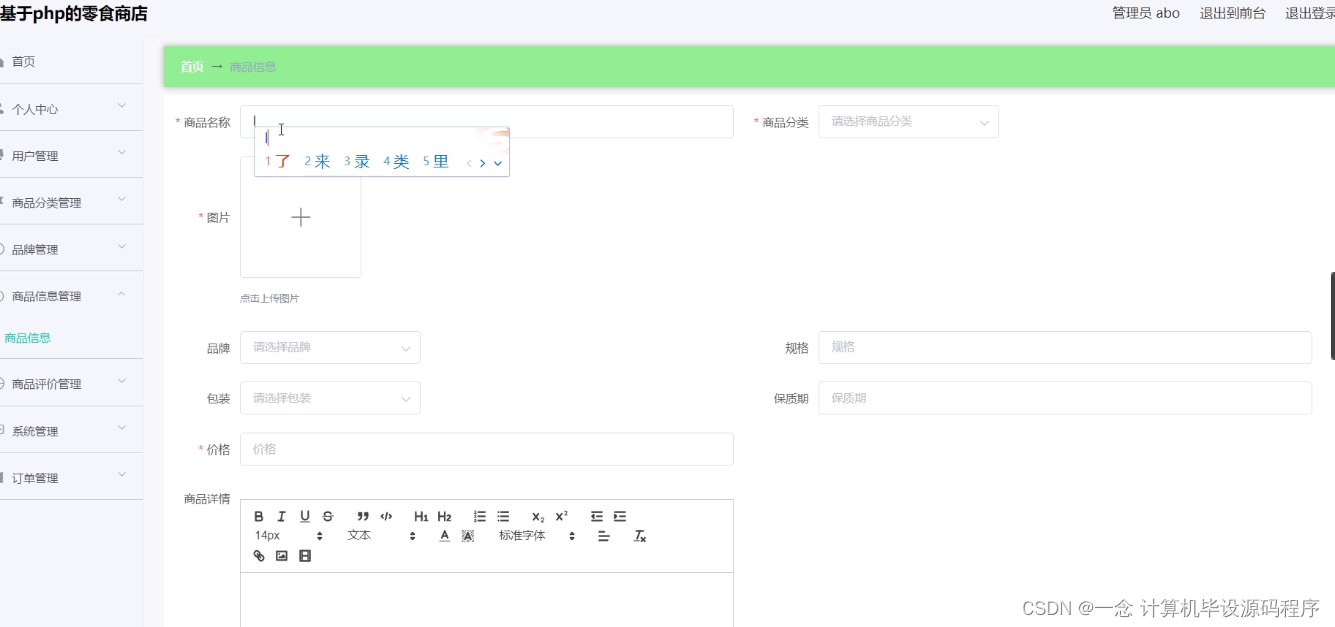Open the text background color picker
Viewport: 1335px width, 627px height.
click(467, 536)
